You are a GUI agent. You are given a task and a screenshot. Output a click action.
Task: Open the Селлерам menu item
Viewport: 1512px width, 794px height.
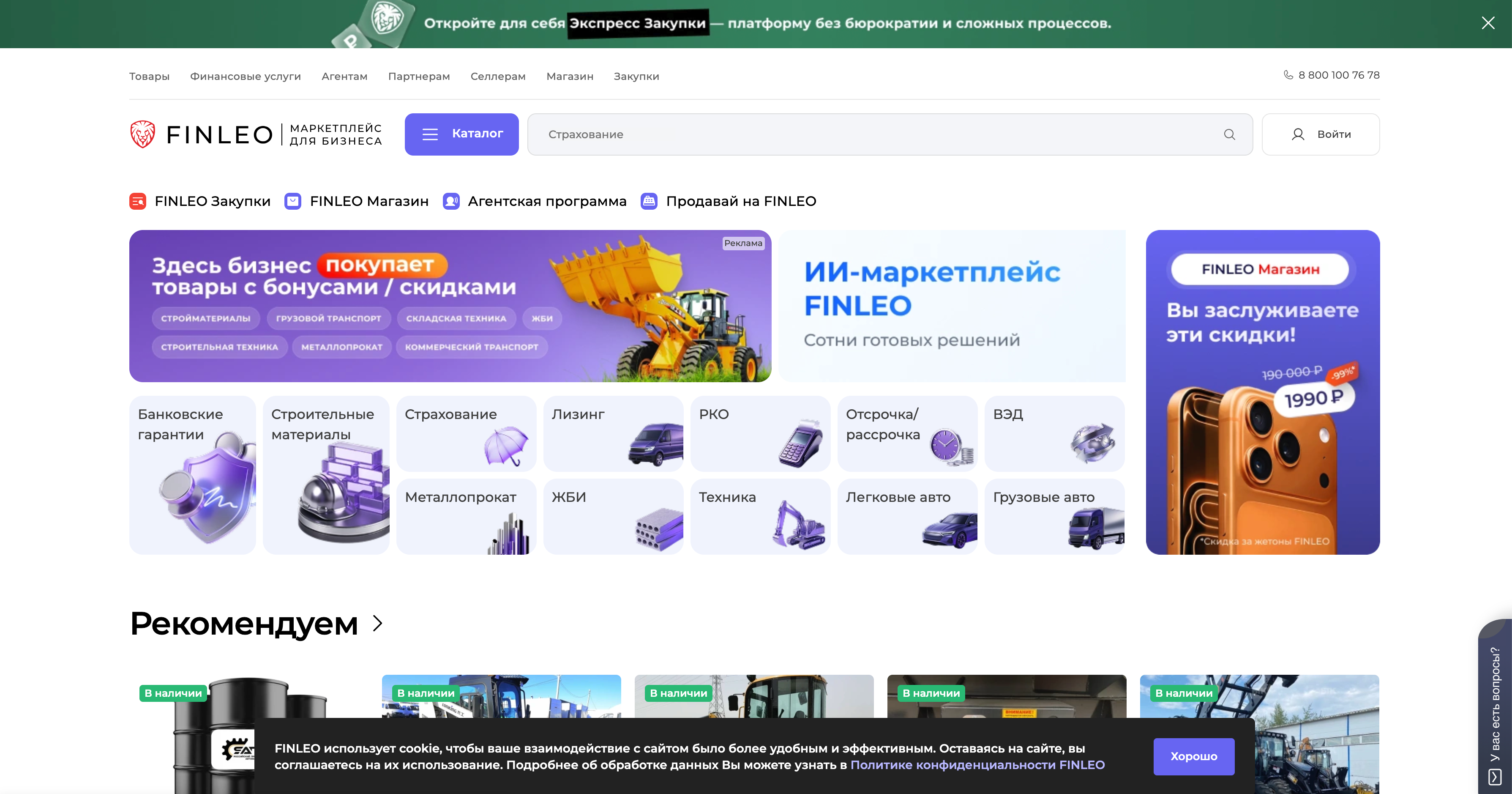coord(498,77)
